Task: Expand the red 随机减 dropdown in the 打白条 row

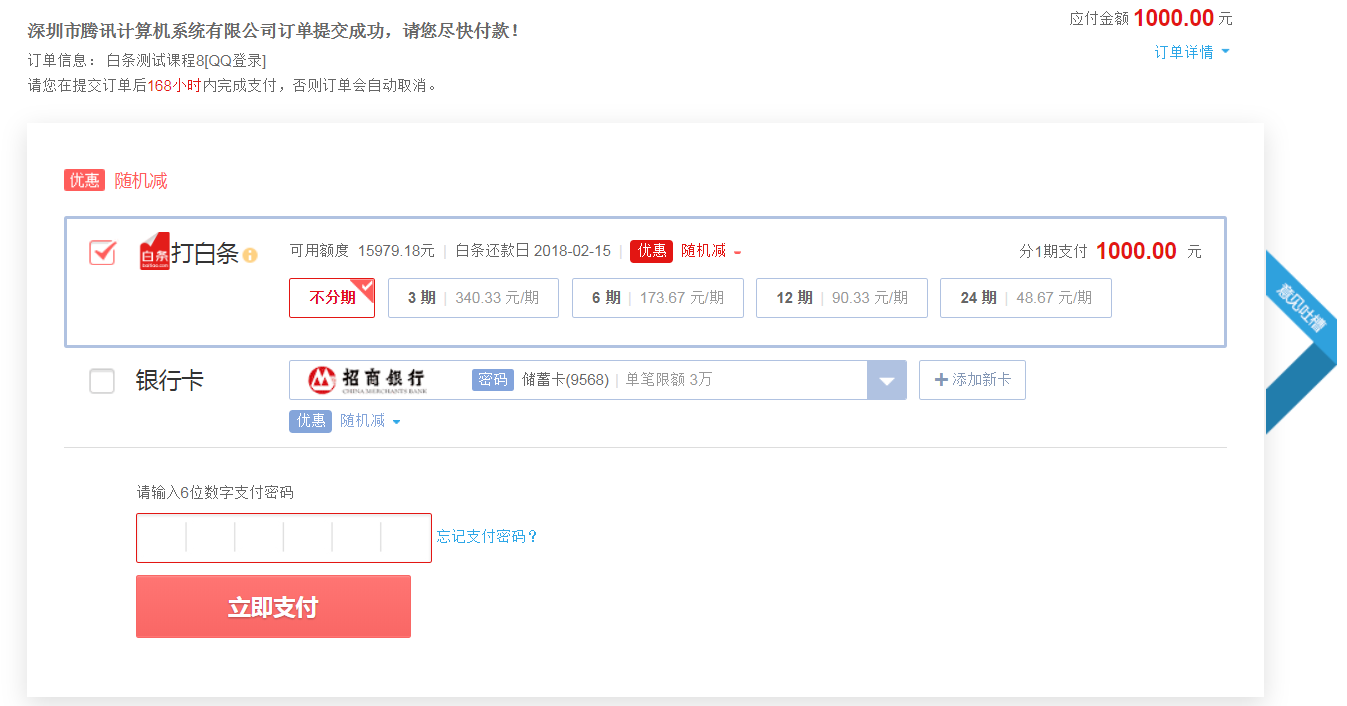Action: (x=711, y=251)
